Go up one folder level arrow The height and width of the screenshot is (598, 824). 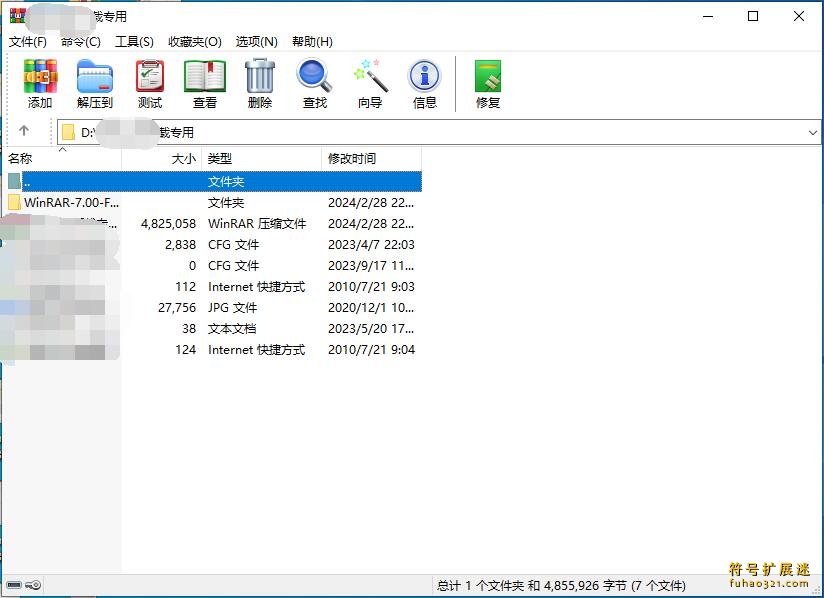[24, 130]
